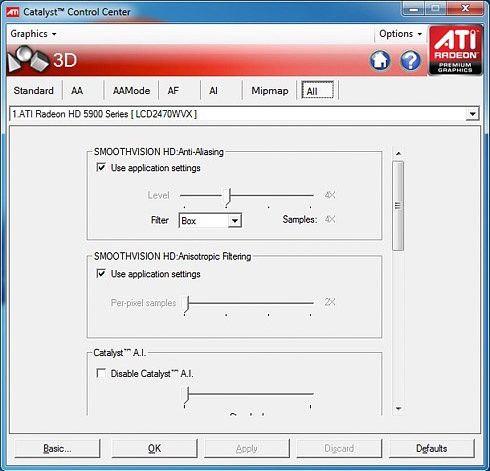Click the Defaults button
The height and width of the screenshot is (471, 490).
point(432,448)
